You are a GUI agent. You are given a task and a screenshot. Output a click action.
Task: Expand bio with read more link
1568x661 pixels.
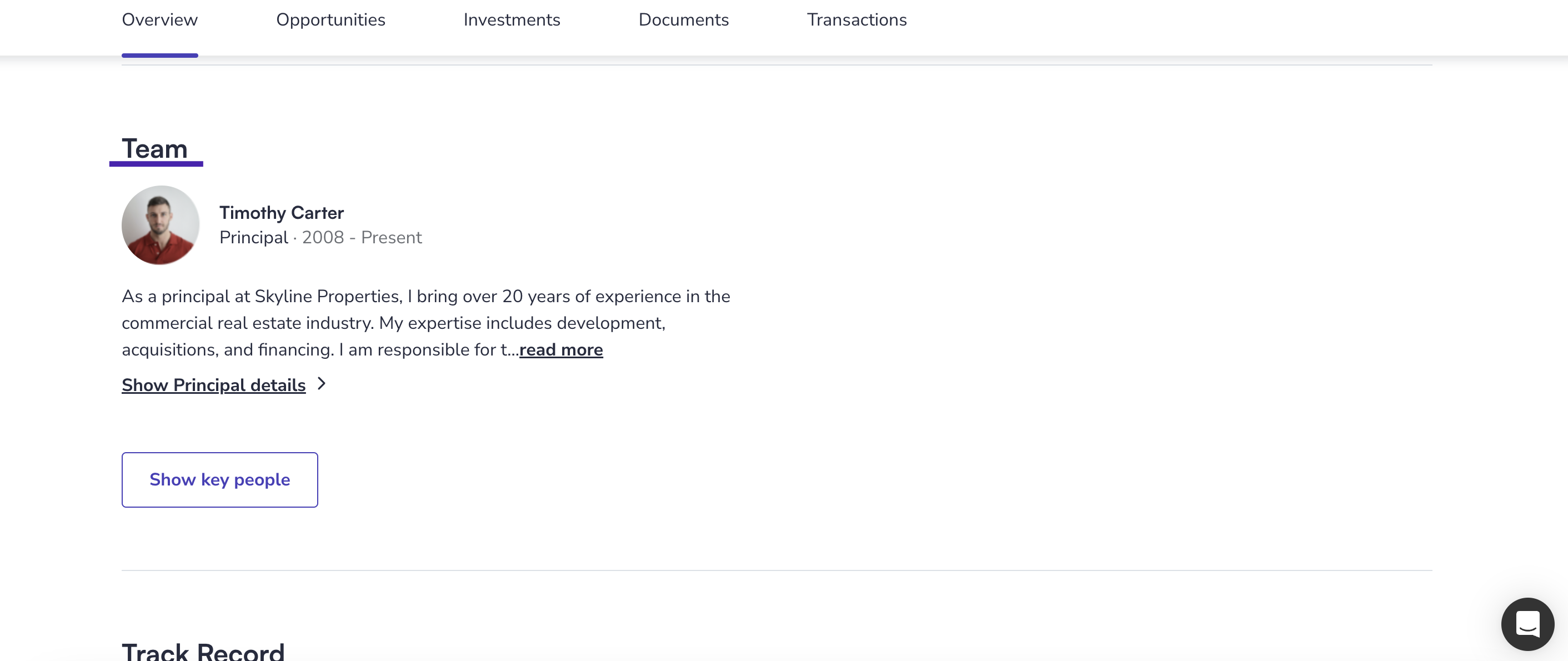[x=560, y=350]
